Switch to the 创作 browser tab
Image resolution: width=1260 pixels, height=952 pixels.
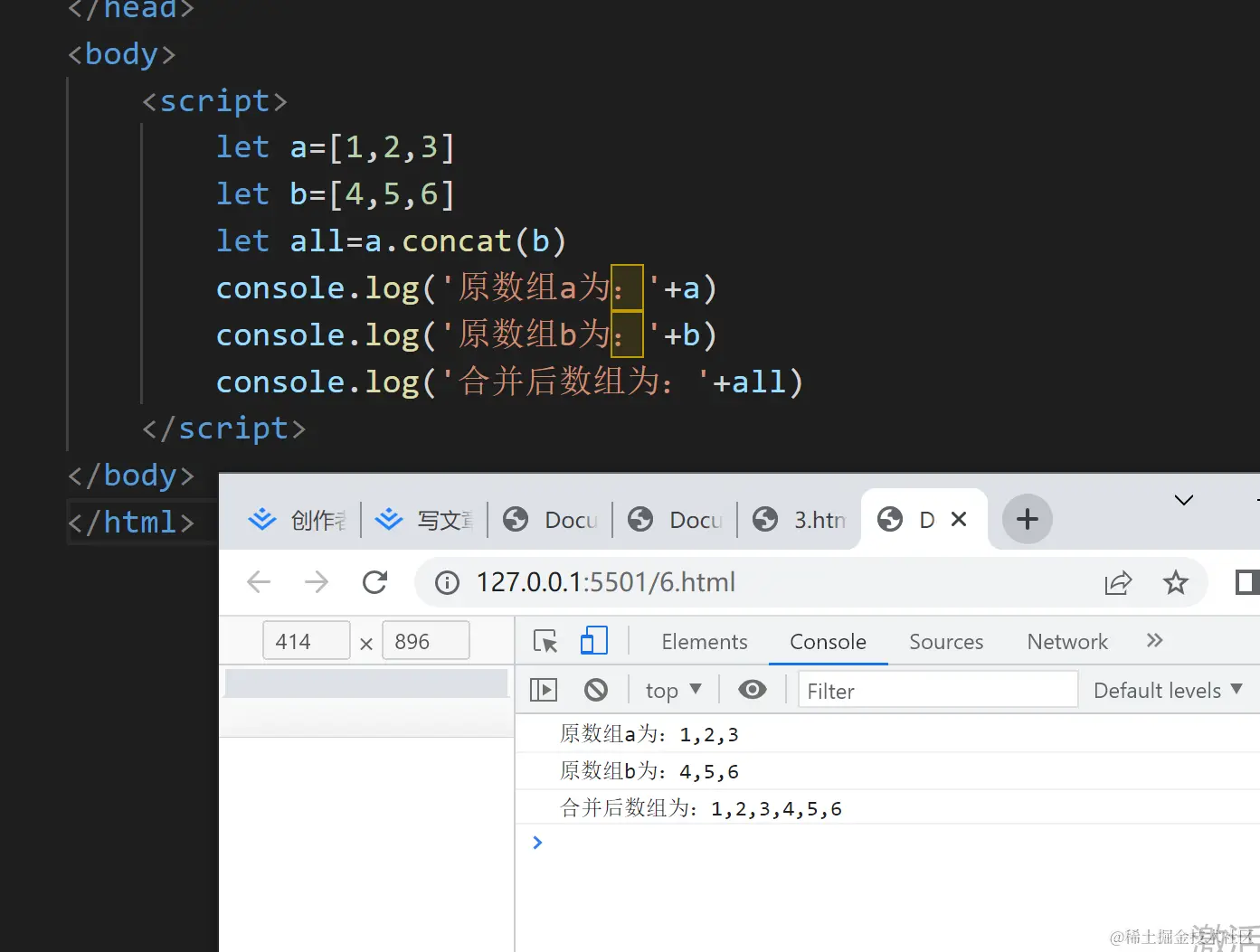pos(298,520)
